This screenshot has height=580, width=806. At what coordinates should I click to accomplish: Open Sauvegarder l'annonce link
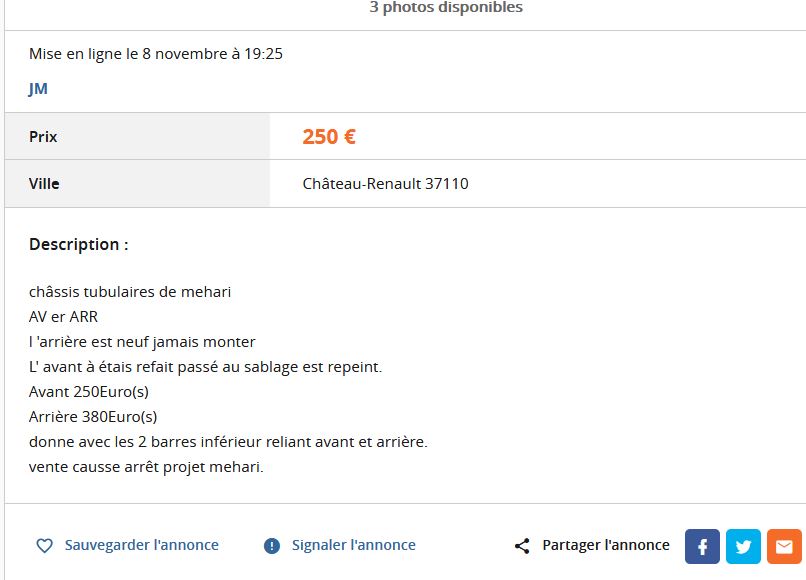(142, 545)
